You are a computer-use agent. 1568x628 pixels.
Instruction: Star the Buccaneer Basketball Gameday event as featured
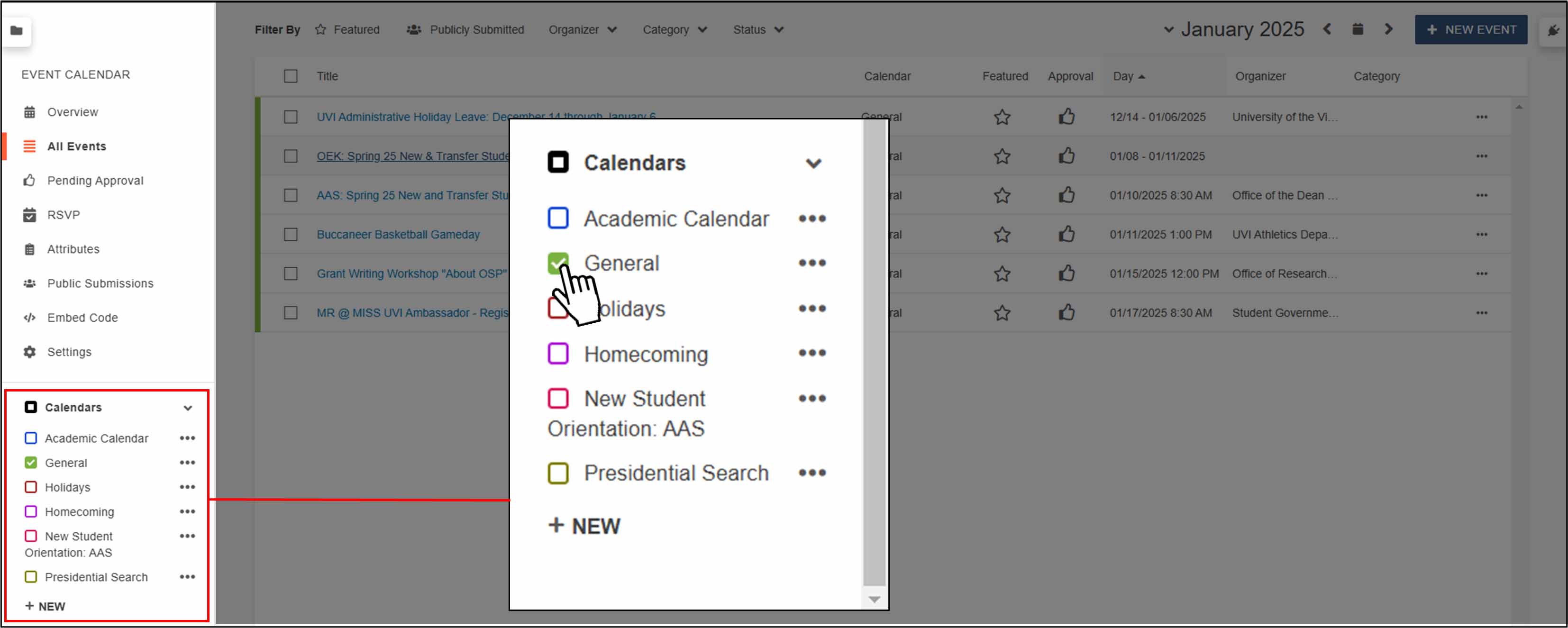point(1002,234)
